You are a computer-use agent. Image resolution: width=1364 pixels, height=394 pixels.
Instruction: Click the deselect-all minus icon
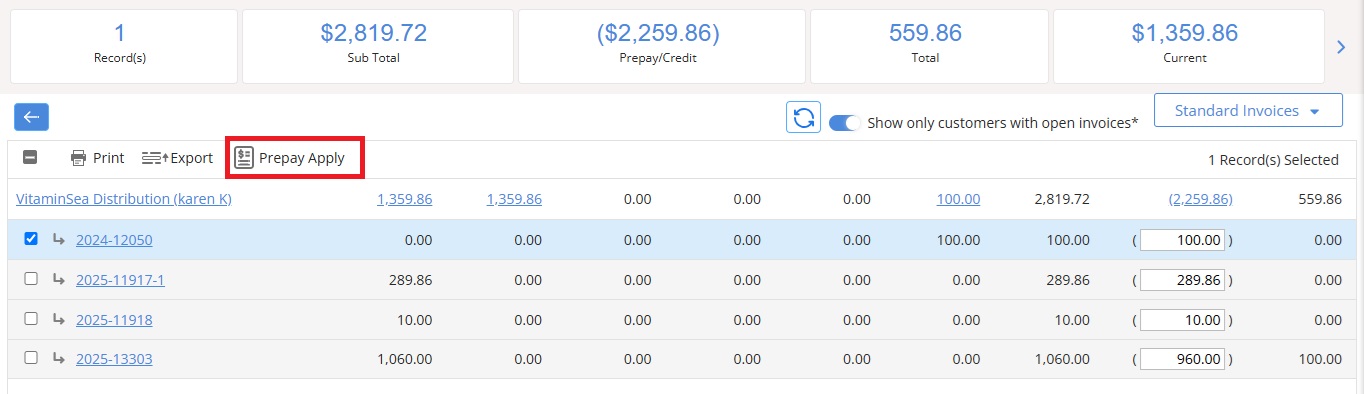(x=30, y=158)
